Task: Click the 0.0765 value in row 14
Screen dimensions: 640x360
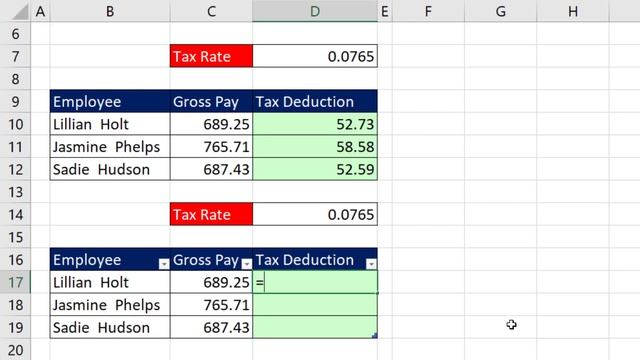Action: click(315, 214)
